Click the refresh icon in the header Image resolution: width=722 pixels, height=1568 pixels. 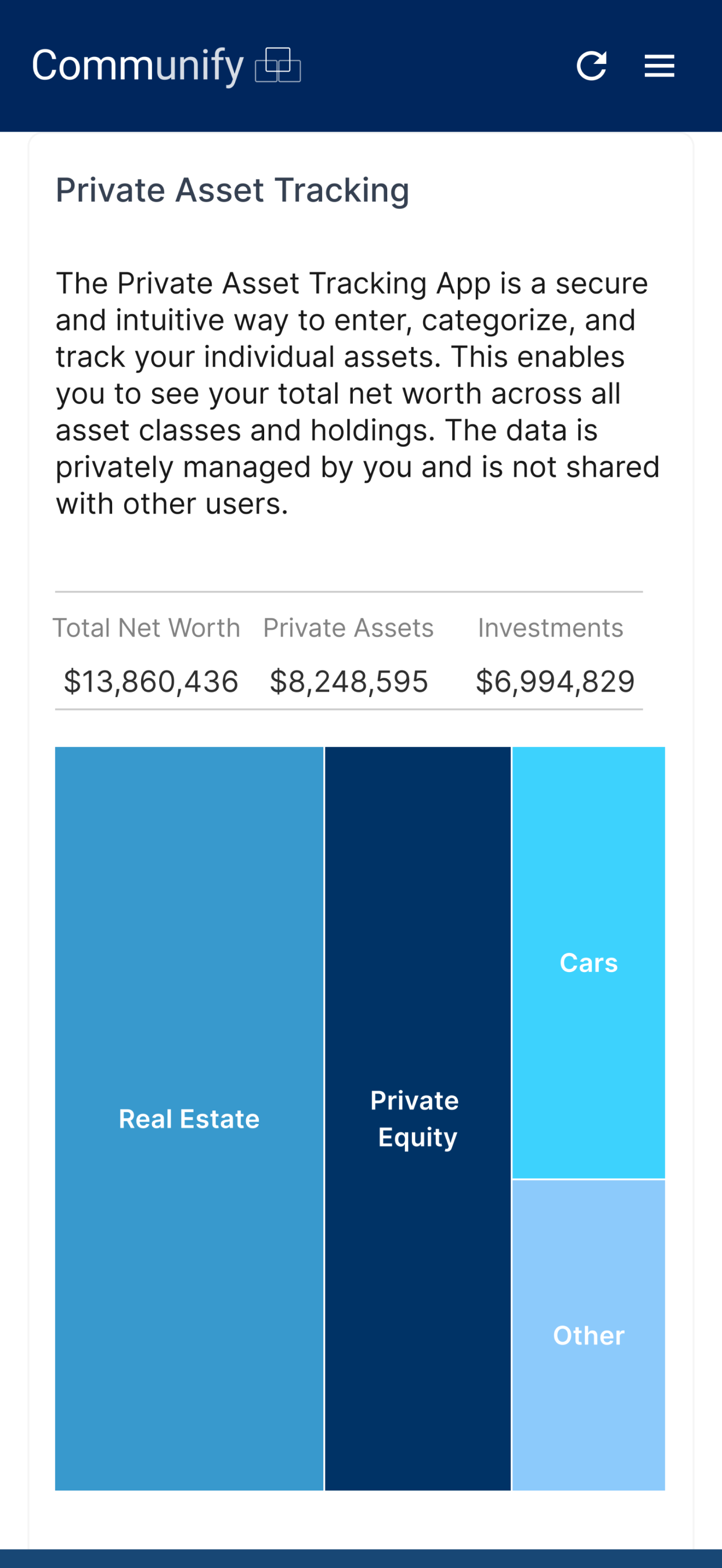(591, 66)
